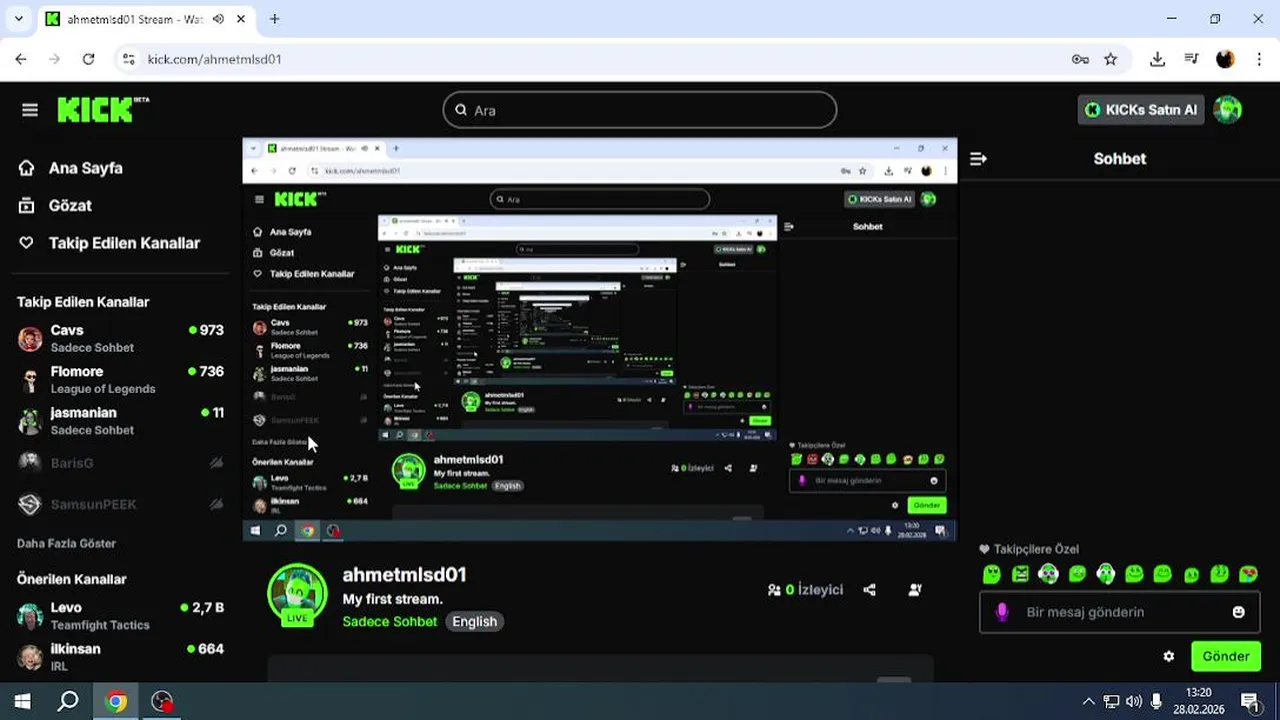Screen dimensions: 1280x720
Task: Open offline SamsunPEEK channel avatar
Action: click(30, 504)
